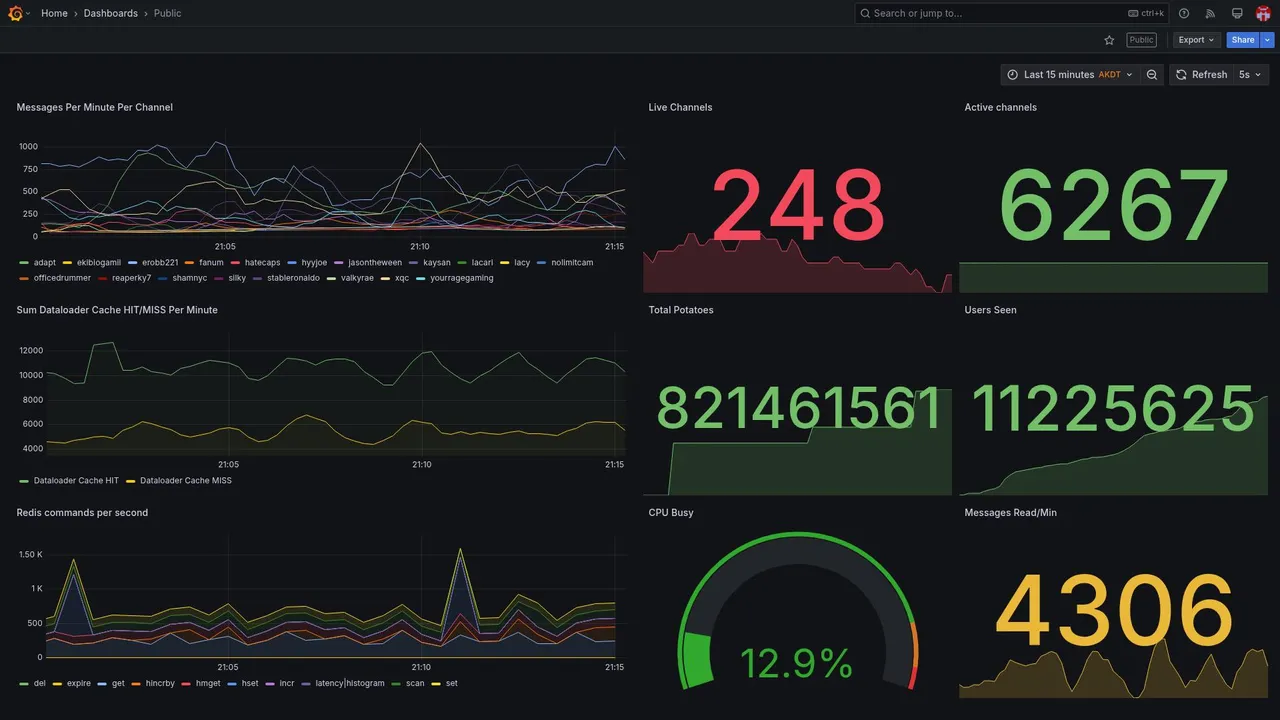Click the Refresh dashboard button
The height and width of the screenshot is (720, 1280).
tap(1201, 75)
